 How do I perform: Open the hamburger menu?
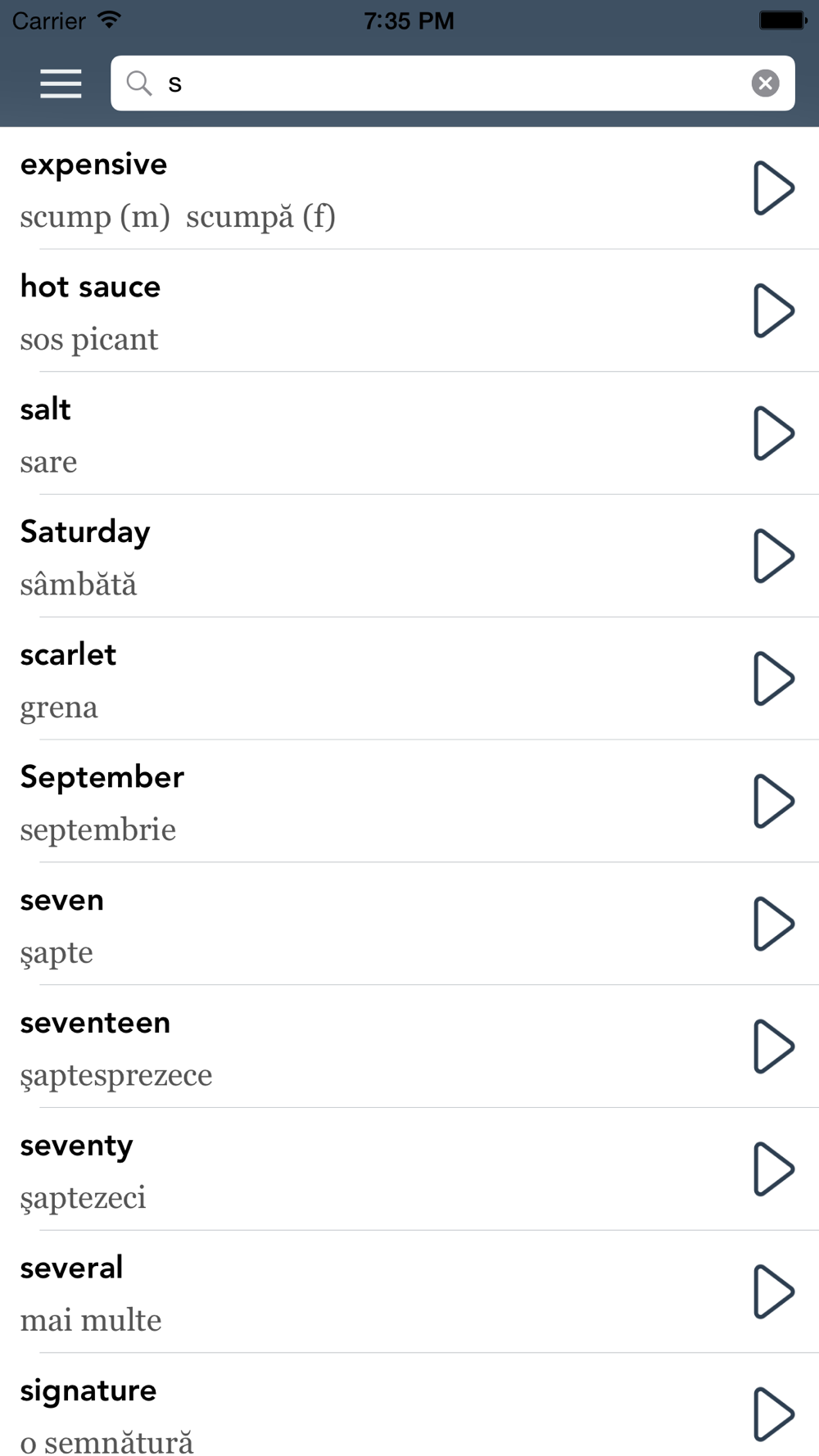(x=61, y=84)
